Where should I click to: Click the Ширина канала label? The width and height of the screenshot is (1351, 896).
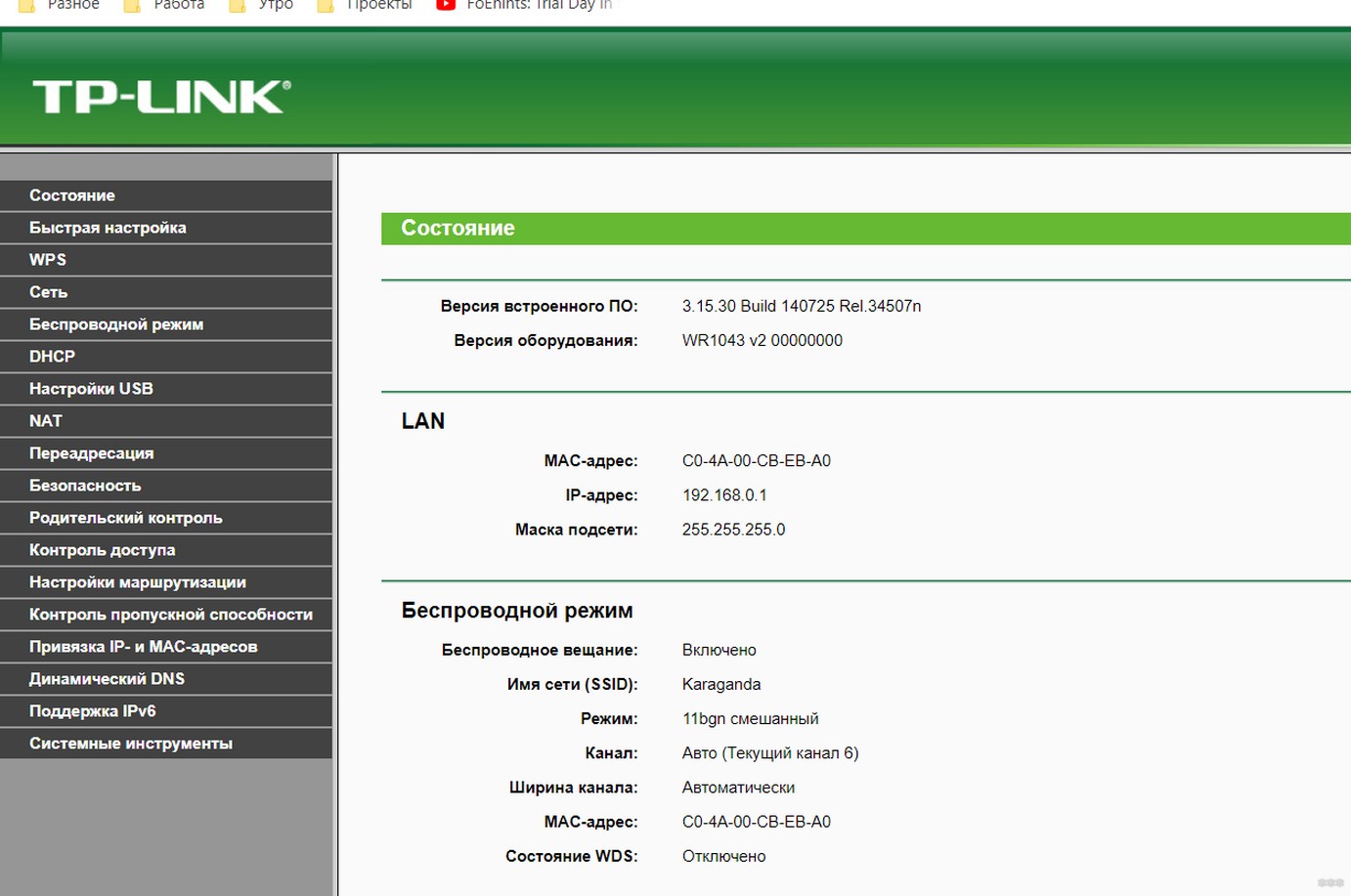[573, 788]
